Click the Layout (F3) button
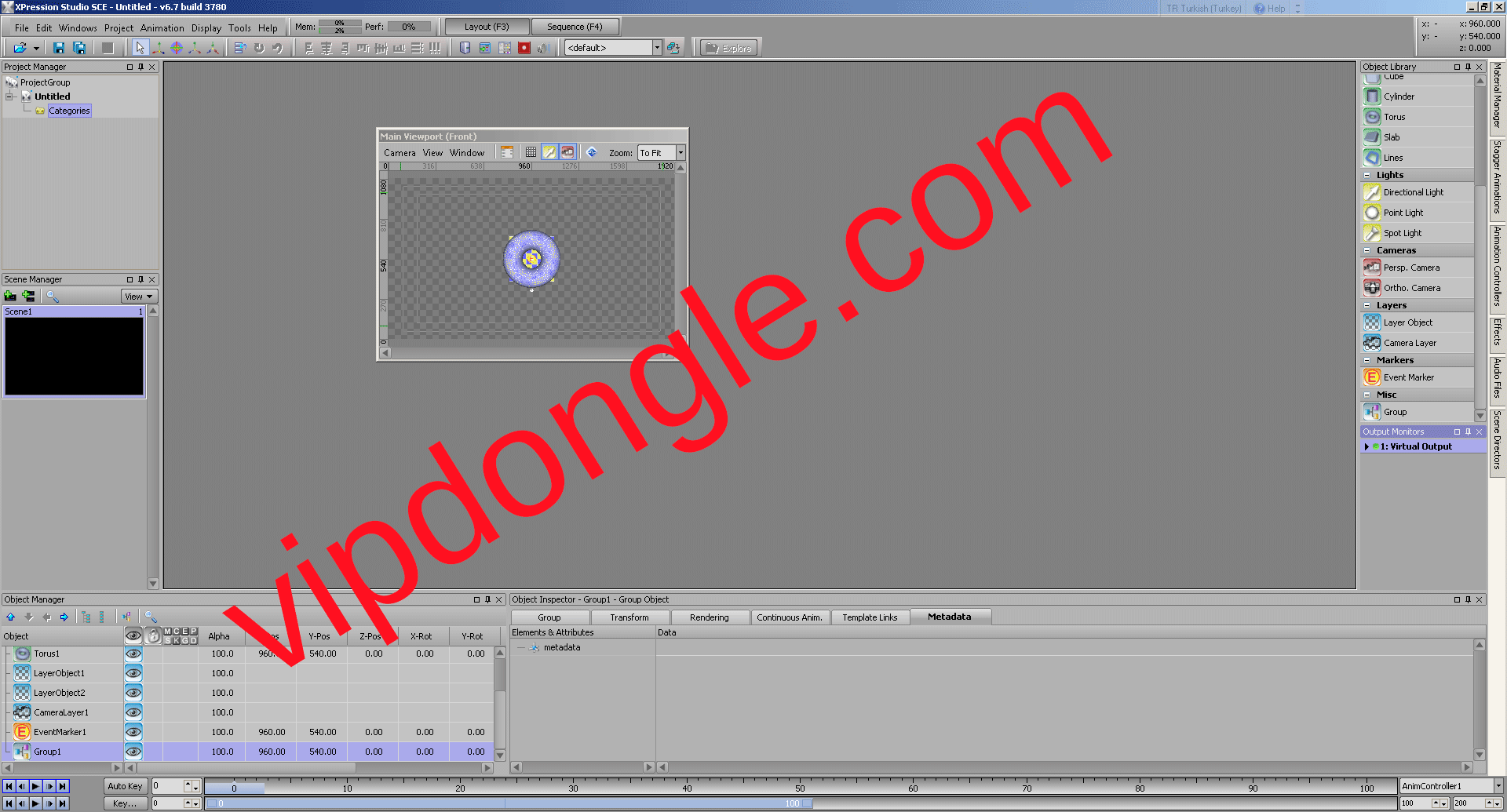Screen dimensions: 1507x812 [x=487, y=27]
